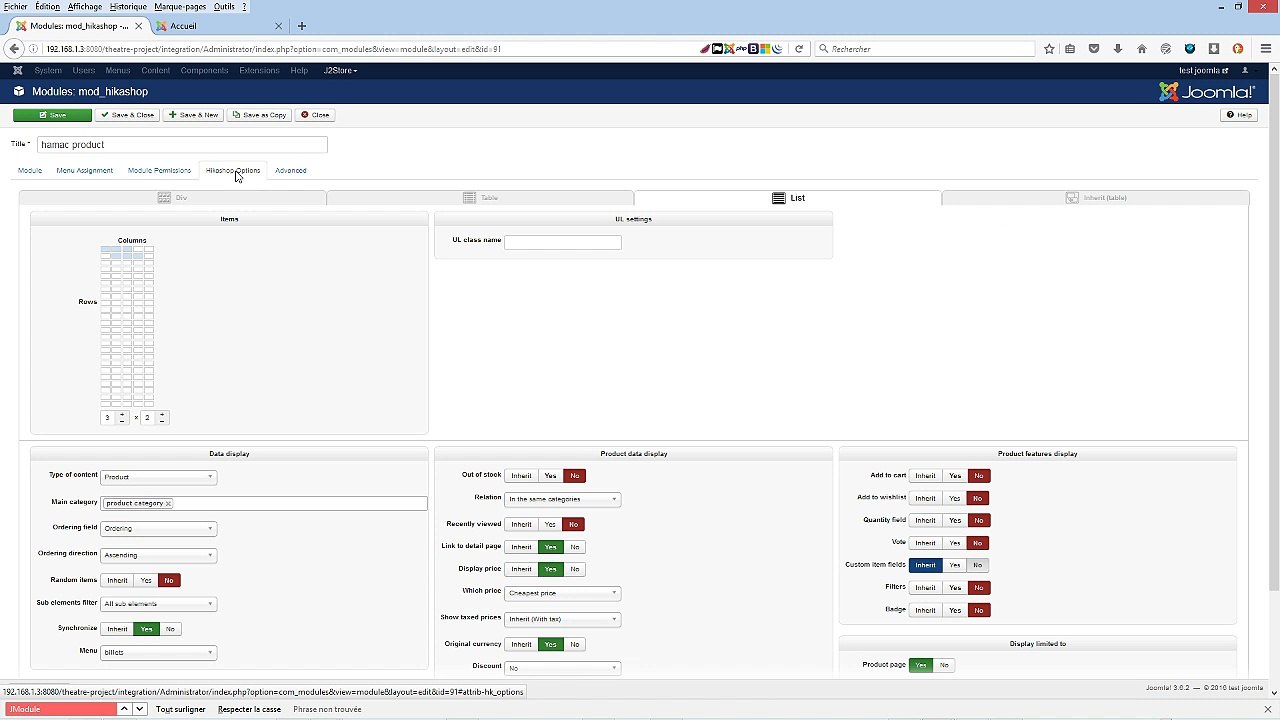This screenshot has height=720, width=1280.
Task: Open the new tab plus button
Action: pos(301,26)
